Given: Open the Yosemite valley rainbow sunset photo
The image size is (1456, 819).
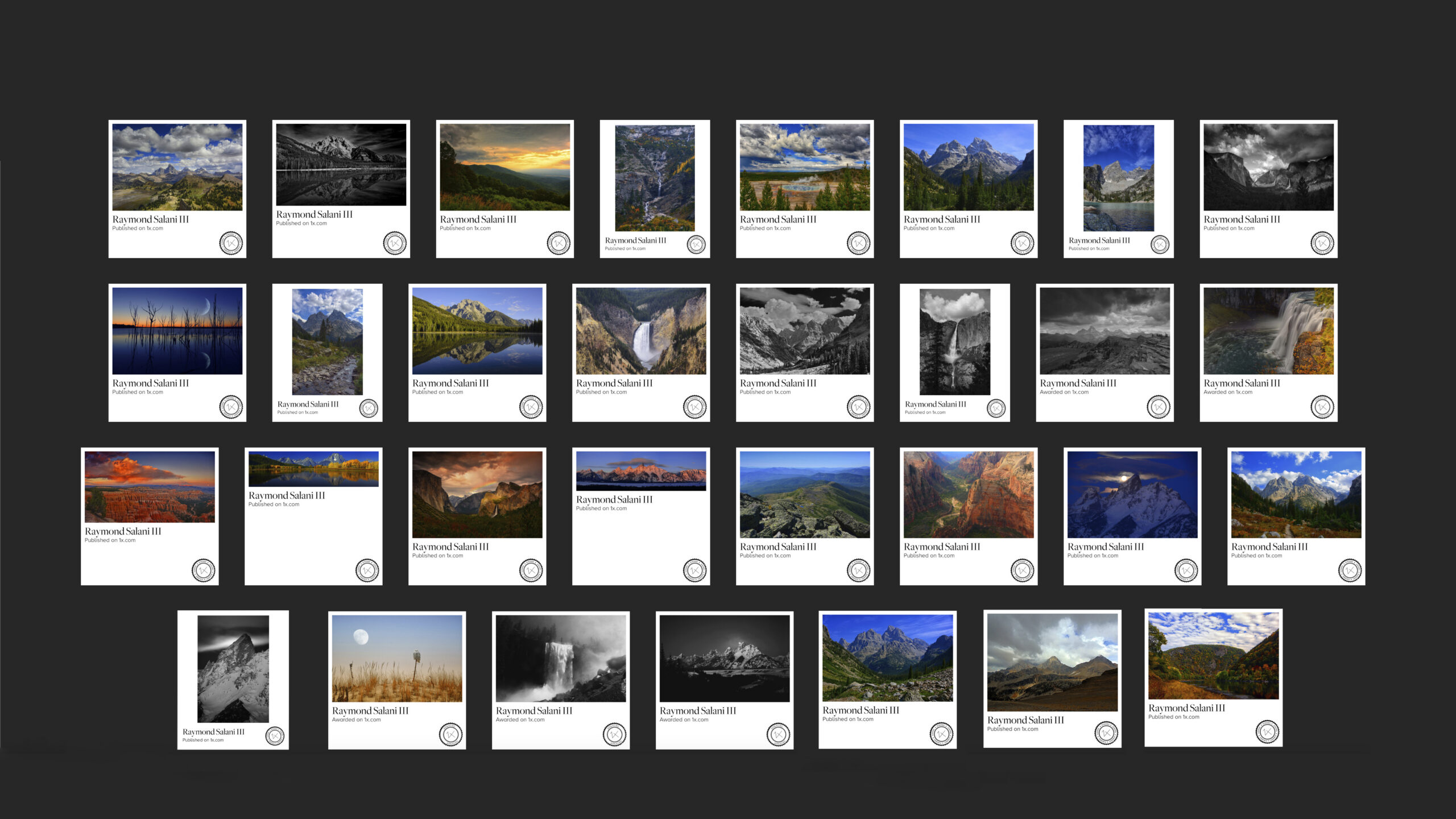Looking at the screenshot, I should pos(477,495).
